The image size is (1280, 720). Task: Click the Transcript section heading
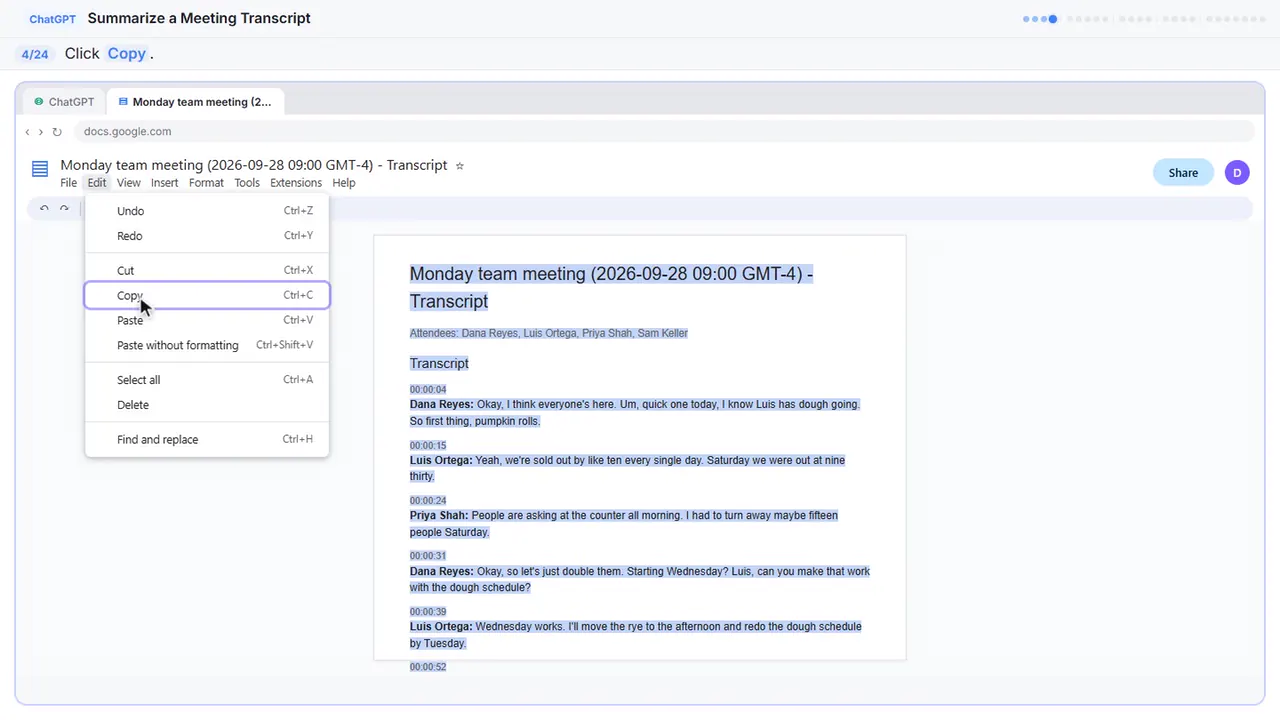(439, 363)
